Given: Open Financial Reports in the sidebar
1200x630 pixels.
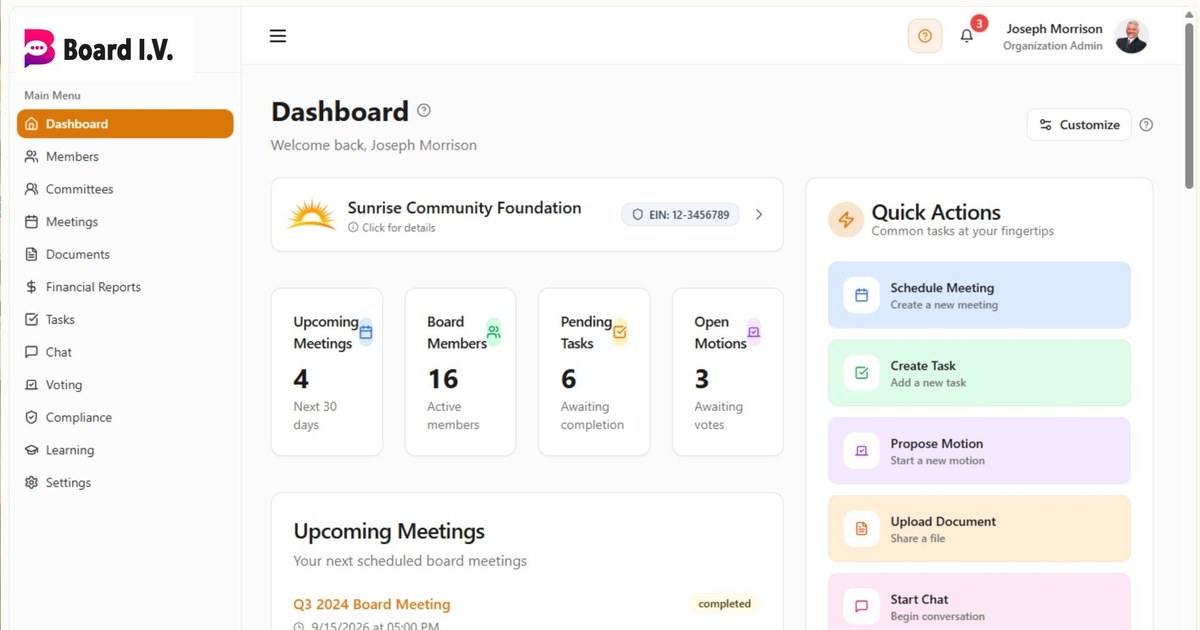Looking at the screenshot, I should click(125, 287).
